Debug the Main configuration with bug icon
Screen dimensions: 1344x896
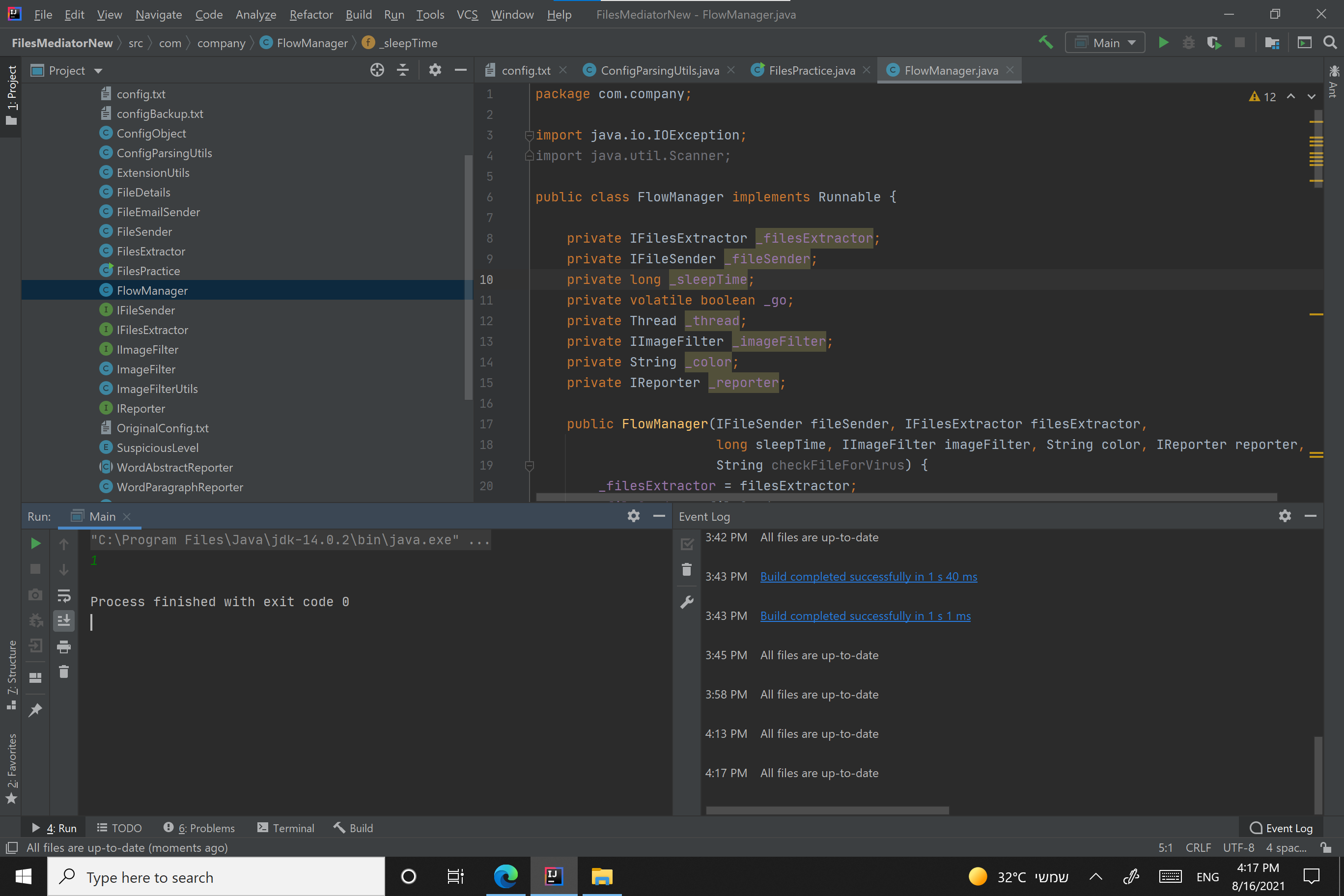[1189, 42]
